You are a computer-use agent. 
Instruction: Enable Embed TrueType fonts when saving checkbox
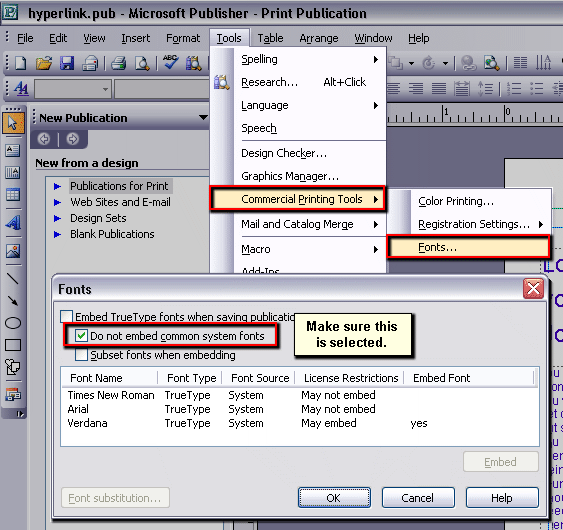[67, 316]
